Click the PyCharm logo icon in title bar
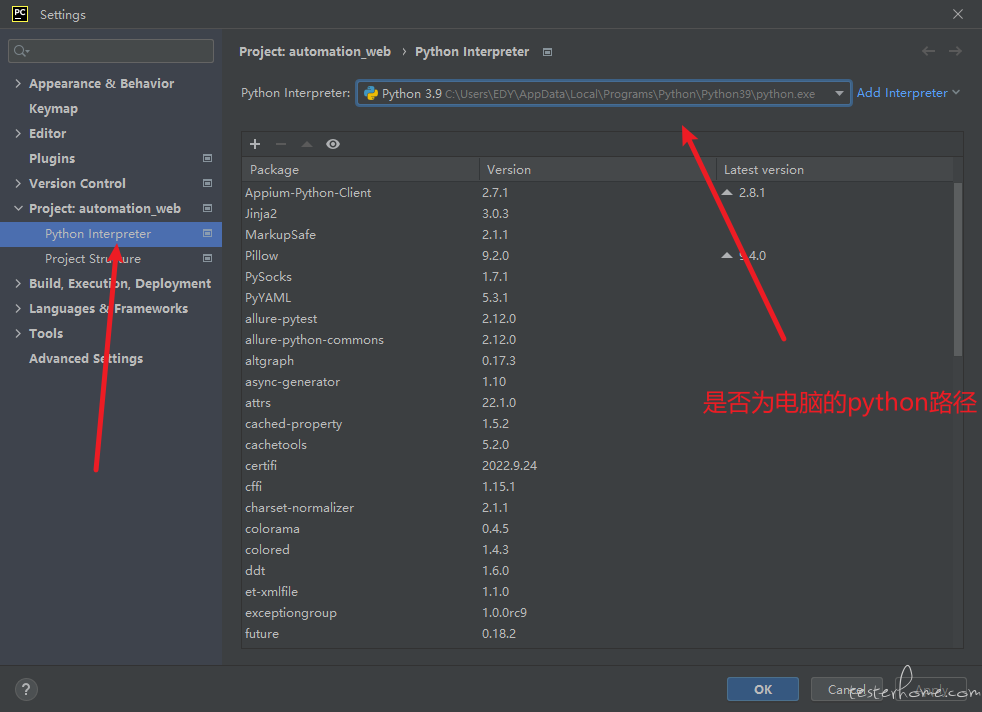Viewport: 982px width, 712px height. [20, 14]
